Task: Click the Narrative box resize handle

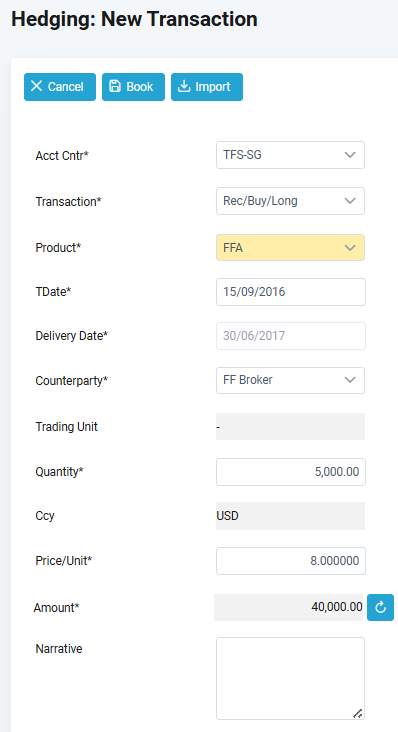Action: pyautogui.click(x=357, y=713)
